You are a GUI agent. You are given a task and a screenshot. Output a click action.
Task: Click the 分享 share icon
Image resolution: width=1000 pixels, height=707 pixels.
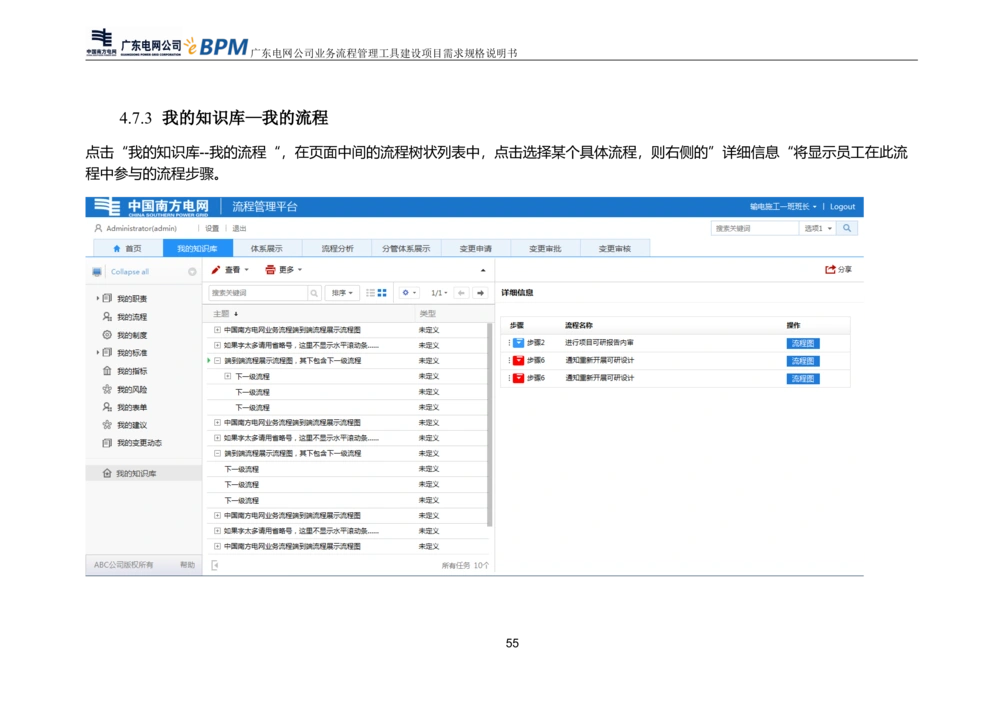[x=830, y=269]
